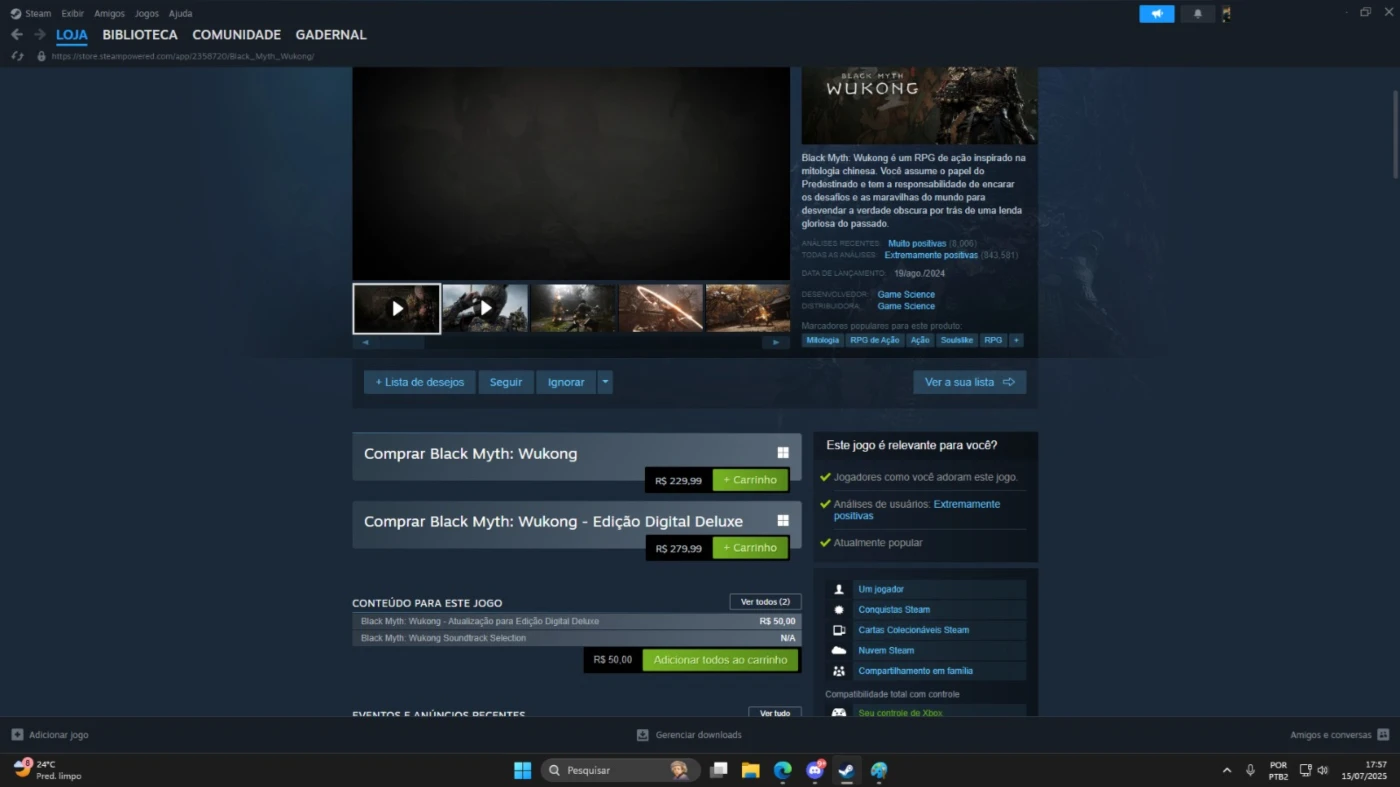Click the store URL address text

click(183, 56)
